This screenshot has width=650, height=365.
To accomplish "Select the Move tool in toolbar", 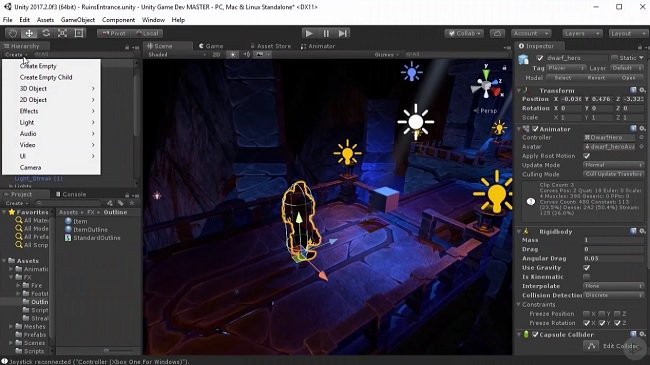I will coord(29,33).
